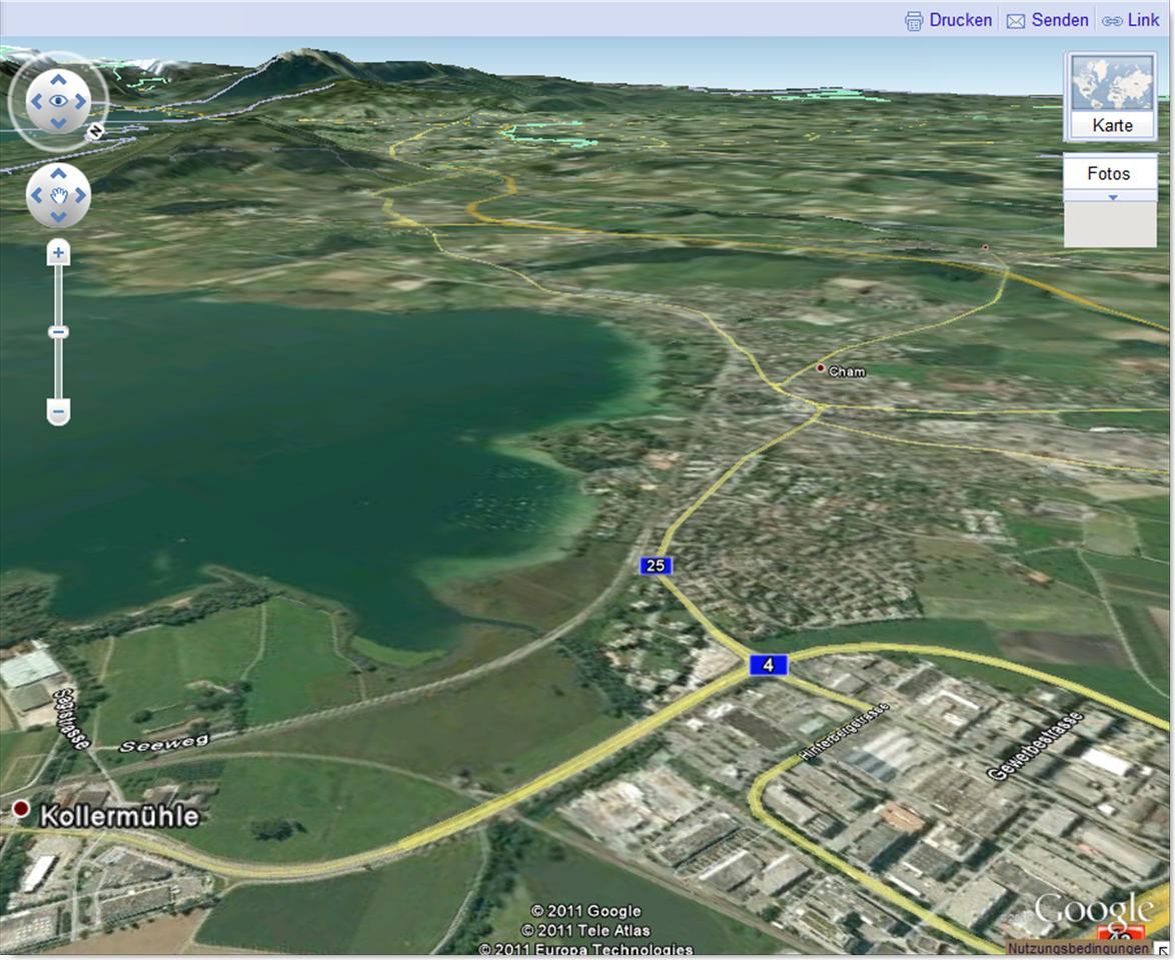Viewport: 1175px width, 960px height.
Task: Rotate view left with look-around left arrow
Action: tap(36, 101)
